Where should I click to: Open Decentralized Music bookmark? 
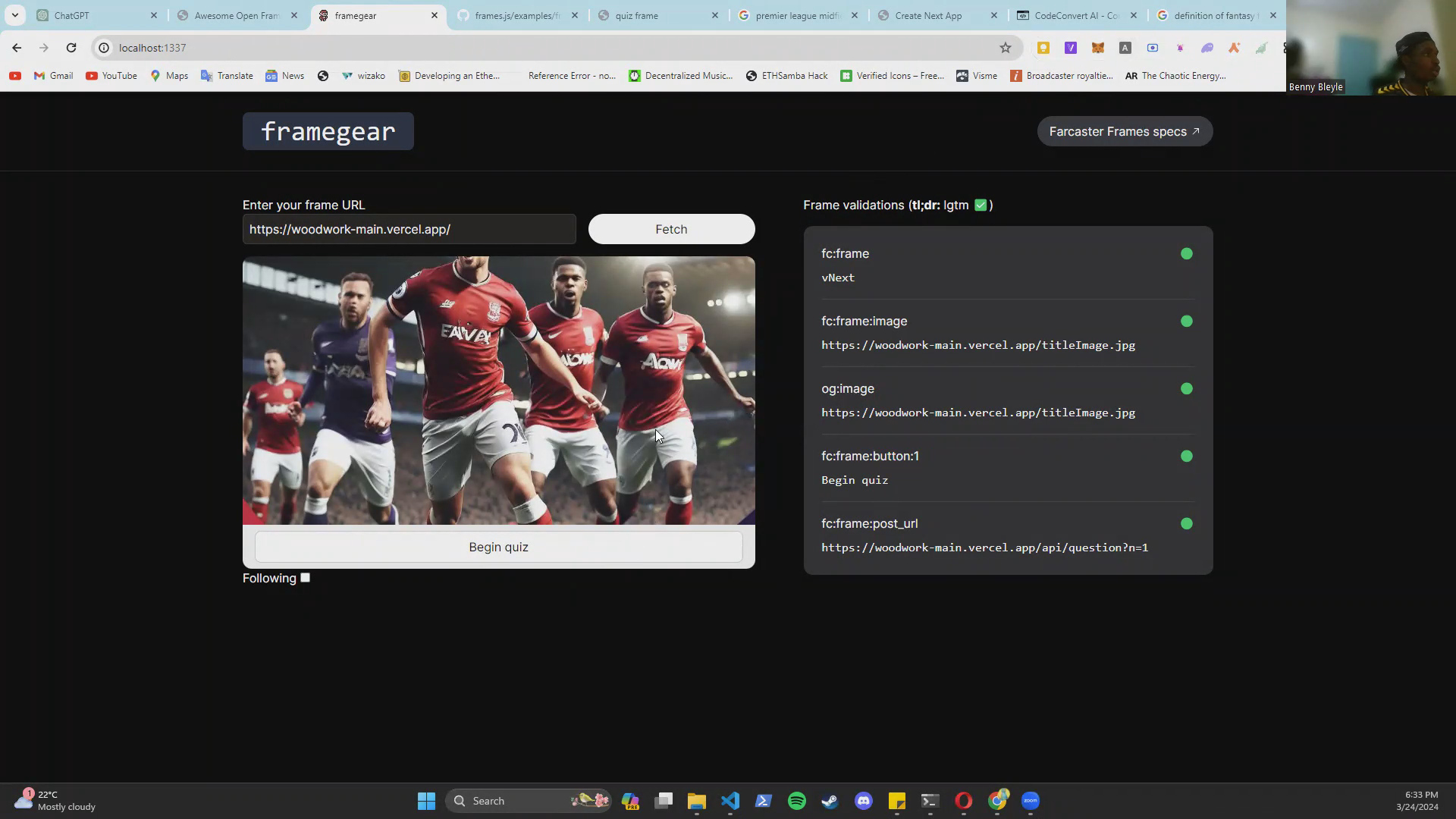coord(681,76)
